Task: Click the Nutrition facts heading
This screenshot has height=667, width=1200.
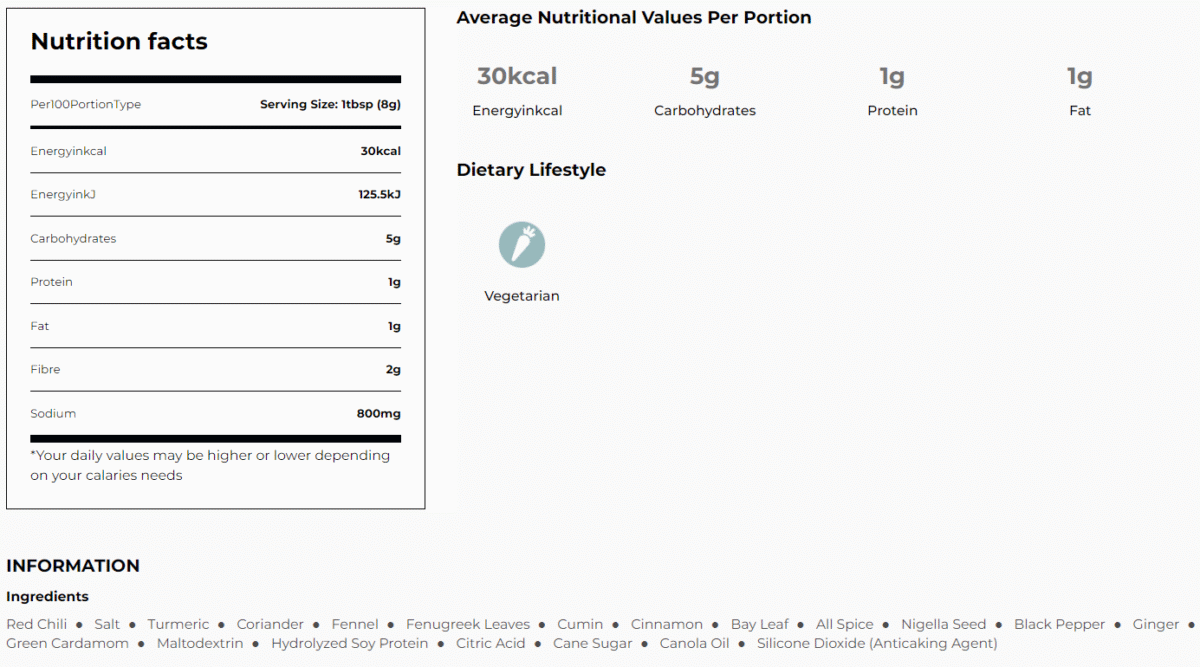Action: click(x=119, y=42)
